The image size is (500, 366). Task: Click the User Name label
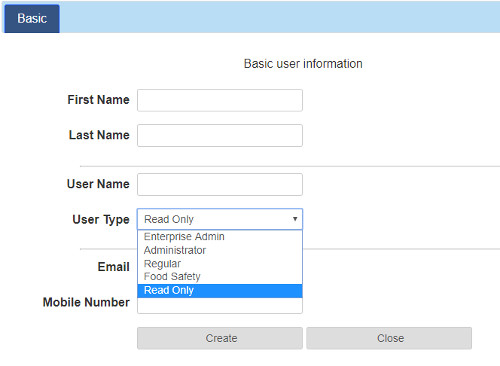click(98, 184)
